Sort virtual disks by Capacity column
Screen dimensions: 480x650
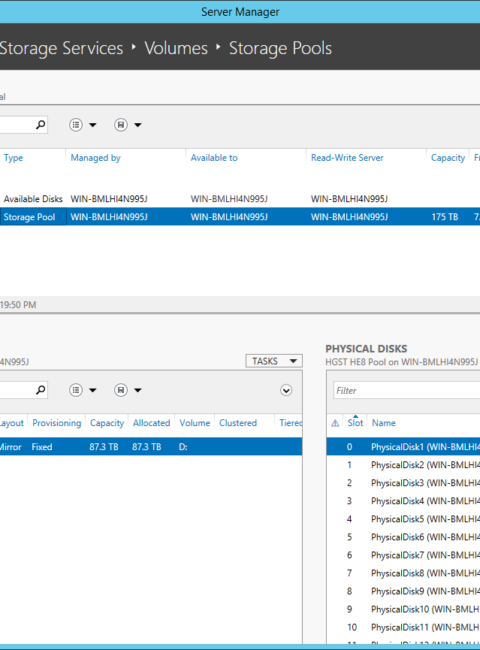click(x=107, y=423)
